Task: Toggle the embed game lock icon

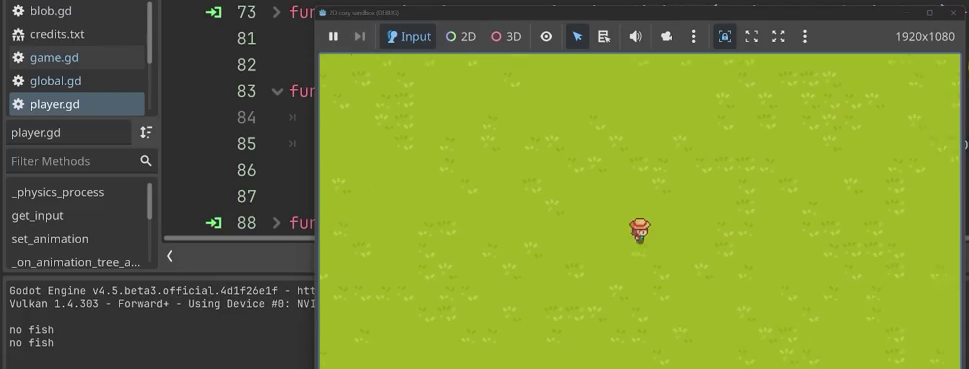Action: pos(724,36)
